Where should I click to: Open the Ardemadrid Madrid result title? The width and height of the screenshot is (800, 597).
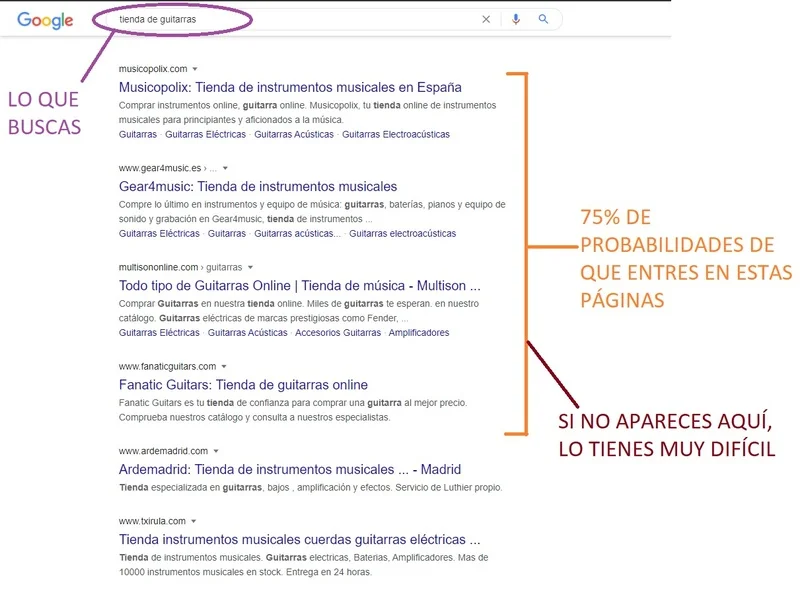289,469
